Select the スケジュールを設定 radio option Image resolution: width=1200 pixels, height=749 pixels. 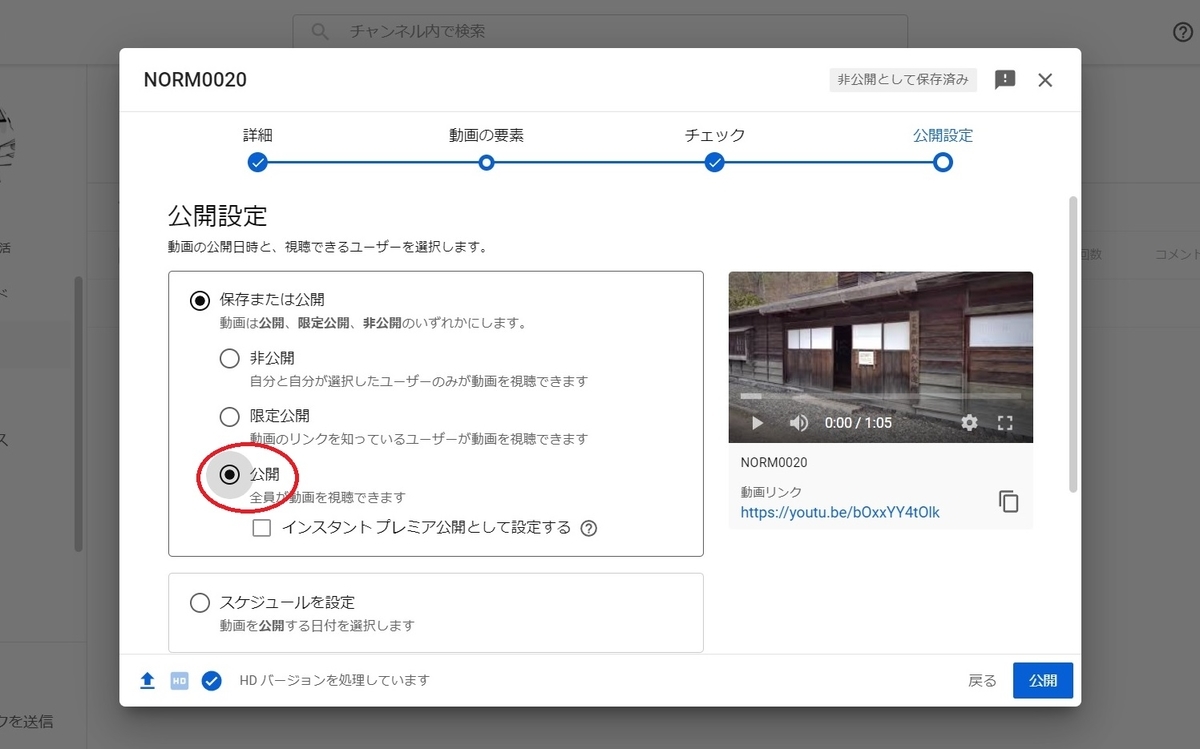point(200,603)
